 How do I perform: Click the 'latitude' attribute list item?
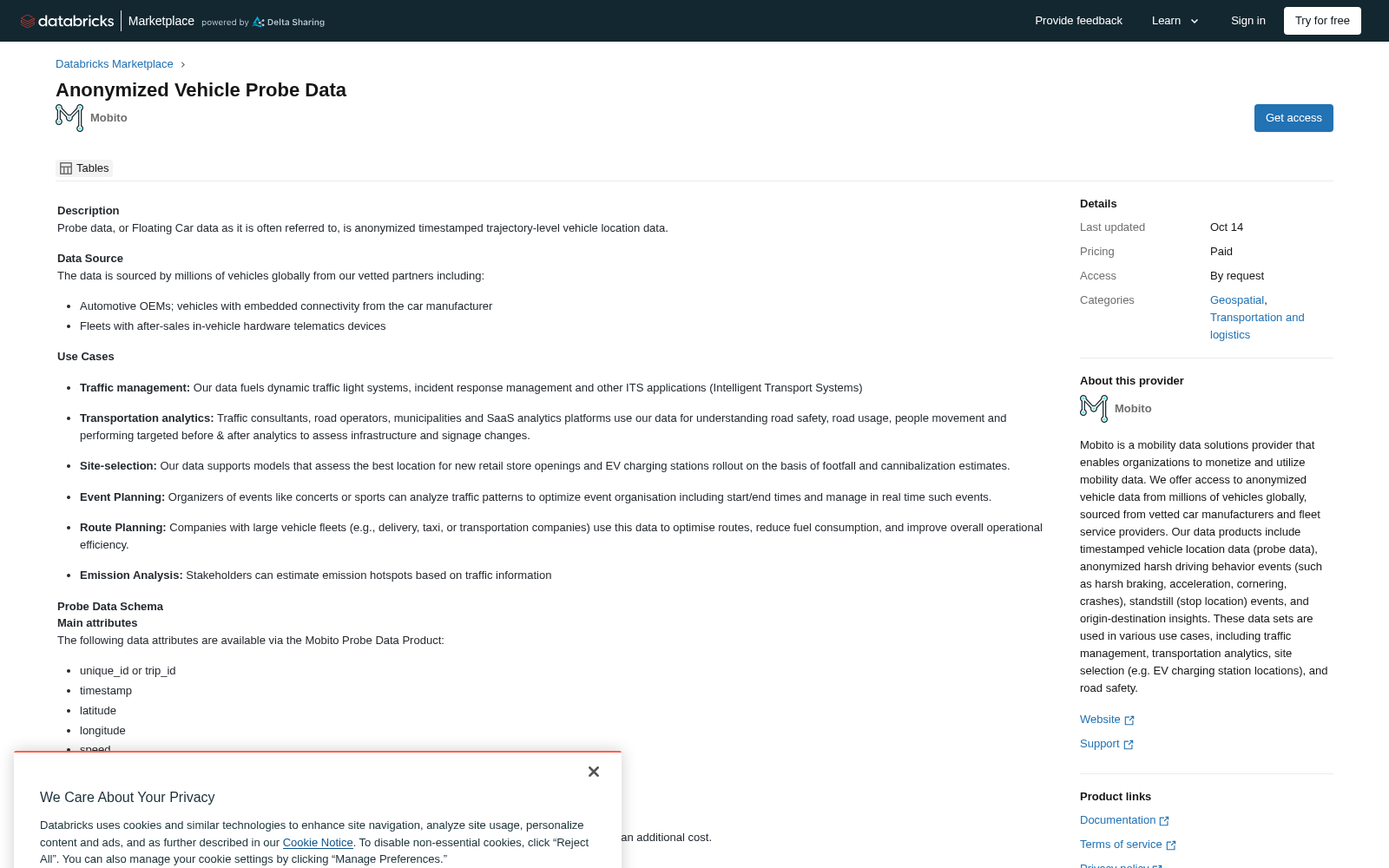click(98, 711)
